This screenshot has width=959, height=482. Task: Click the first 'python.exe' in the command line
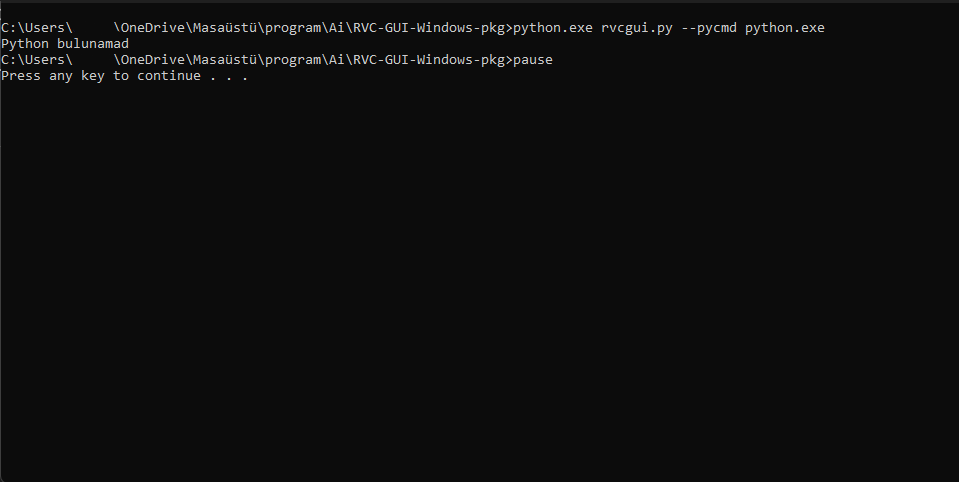[553, 28]
